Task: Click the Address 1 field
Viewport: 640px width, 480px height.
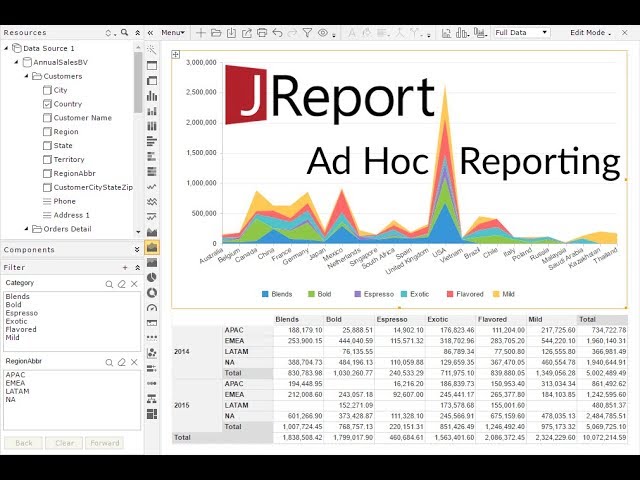Action: tap(71, 215)
